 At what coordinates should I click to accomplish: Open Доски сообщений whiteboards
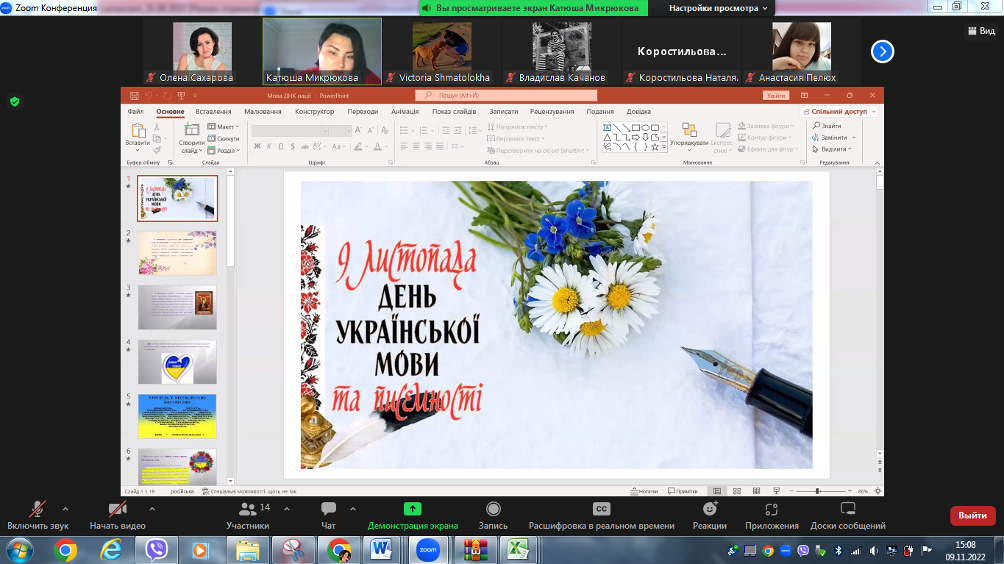pos(848,510)
